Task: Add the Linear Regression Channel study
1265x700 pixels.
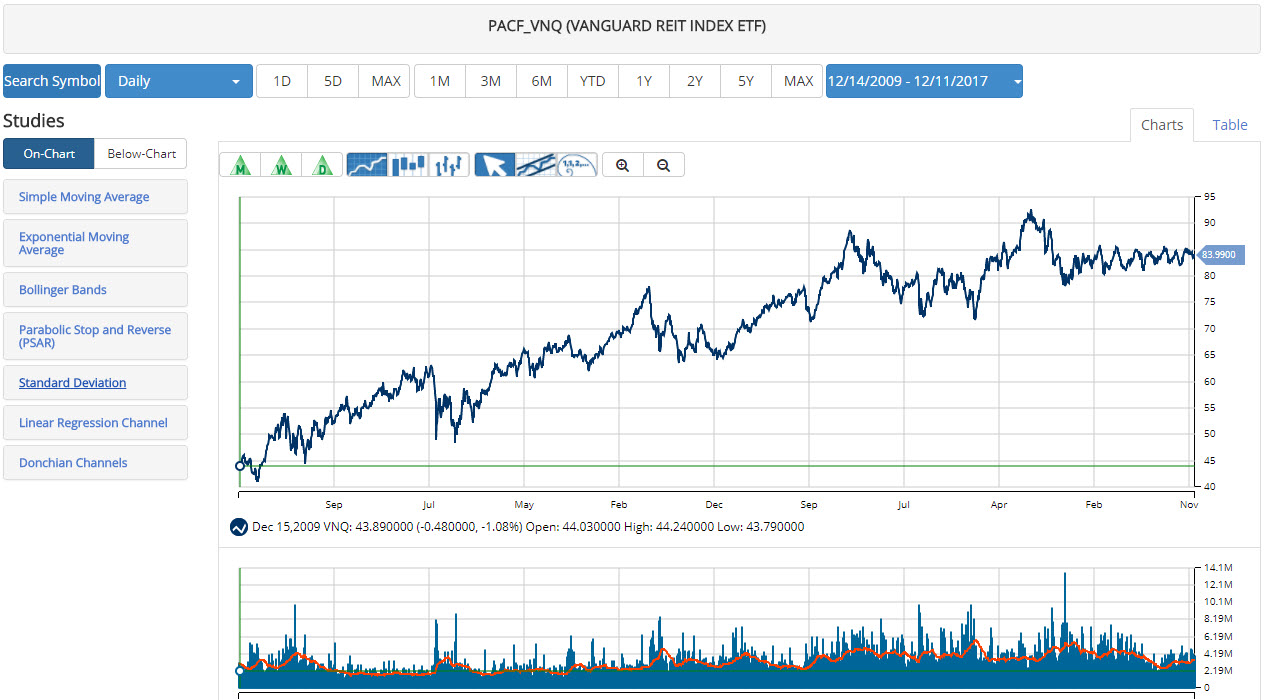Action: (95, 423)
